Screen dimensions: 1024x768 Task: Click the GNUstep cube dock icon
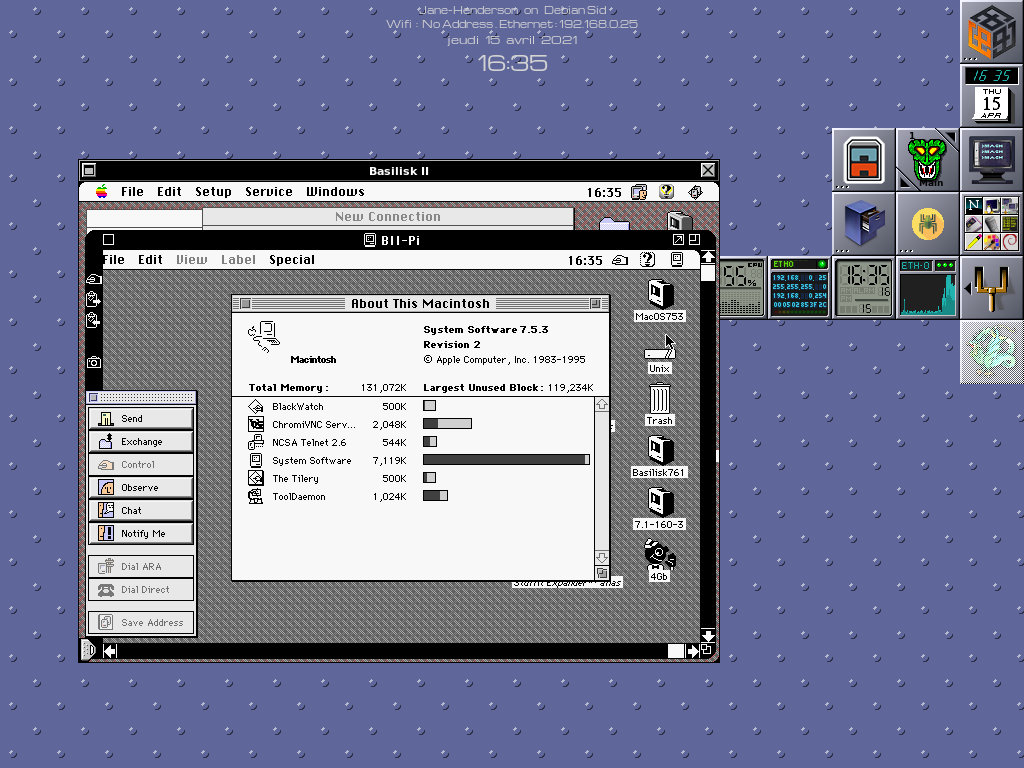click(991, 32)
